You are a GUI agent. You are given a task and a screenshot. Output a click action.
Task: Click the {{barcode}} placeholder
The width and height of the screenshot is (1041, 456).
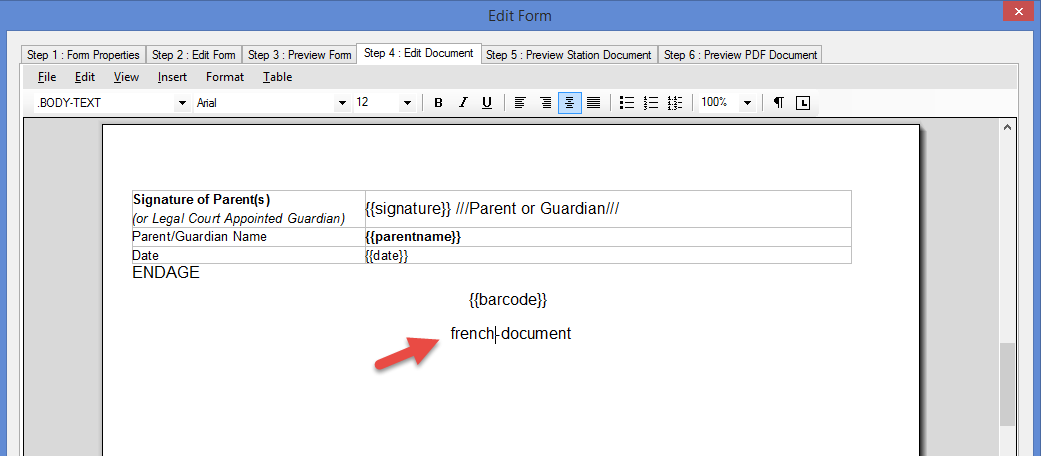508,300
